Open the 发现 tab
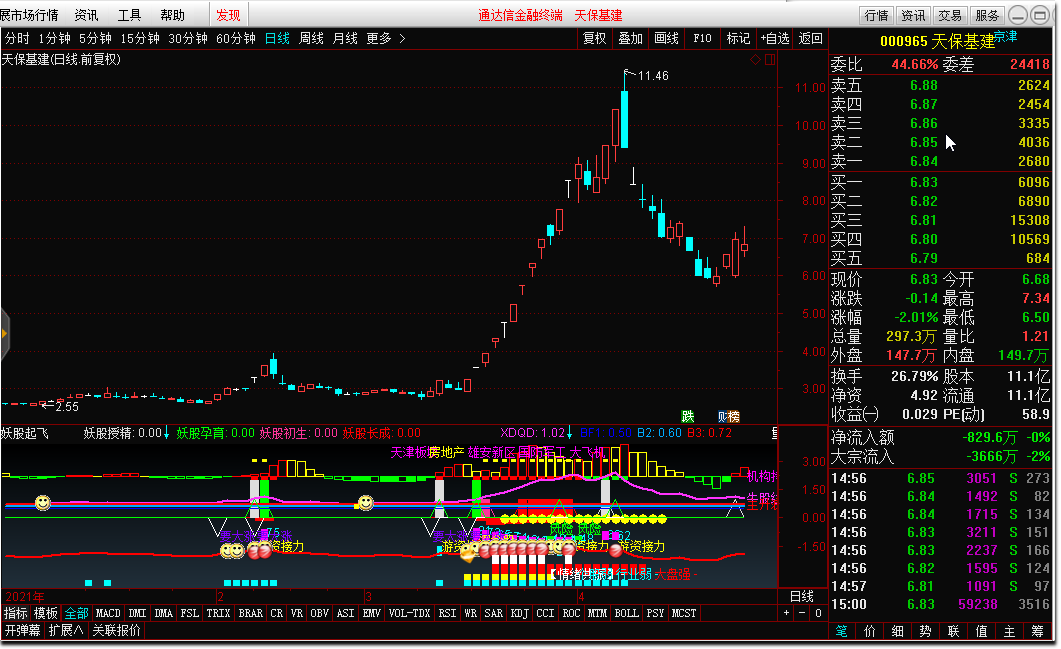The height and width of the screenshot is (649, 1061). pos(228,15)
